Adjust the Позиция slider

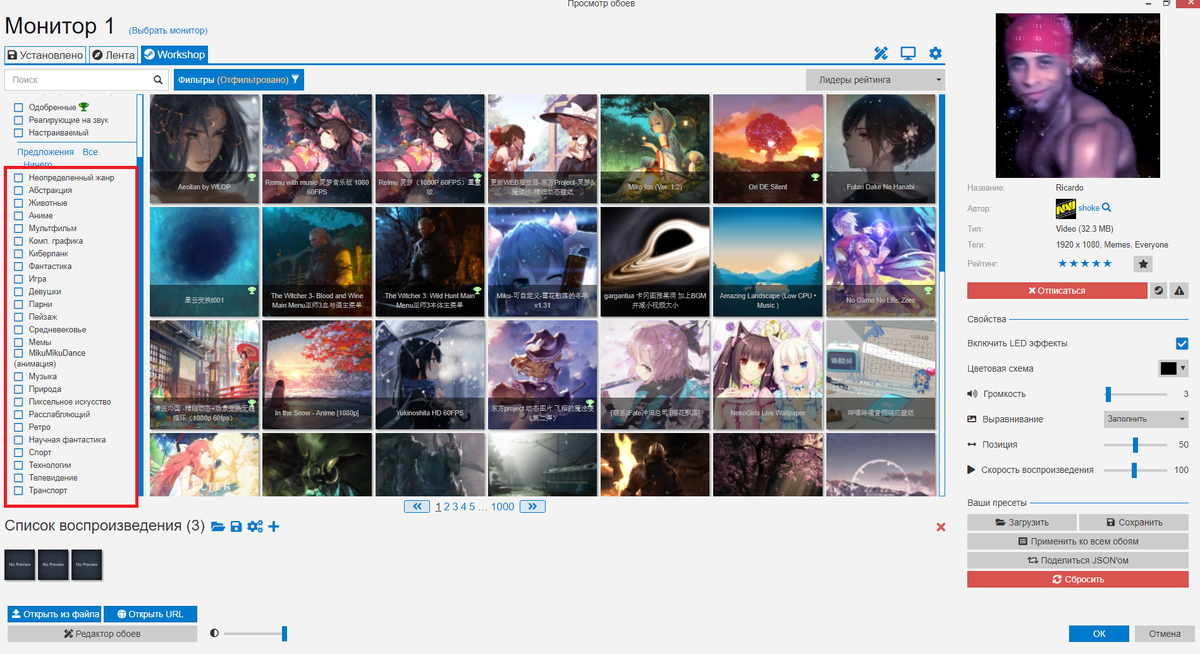pos(1135,444)
